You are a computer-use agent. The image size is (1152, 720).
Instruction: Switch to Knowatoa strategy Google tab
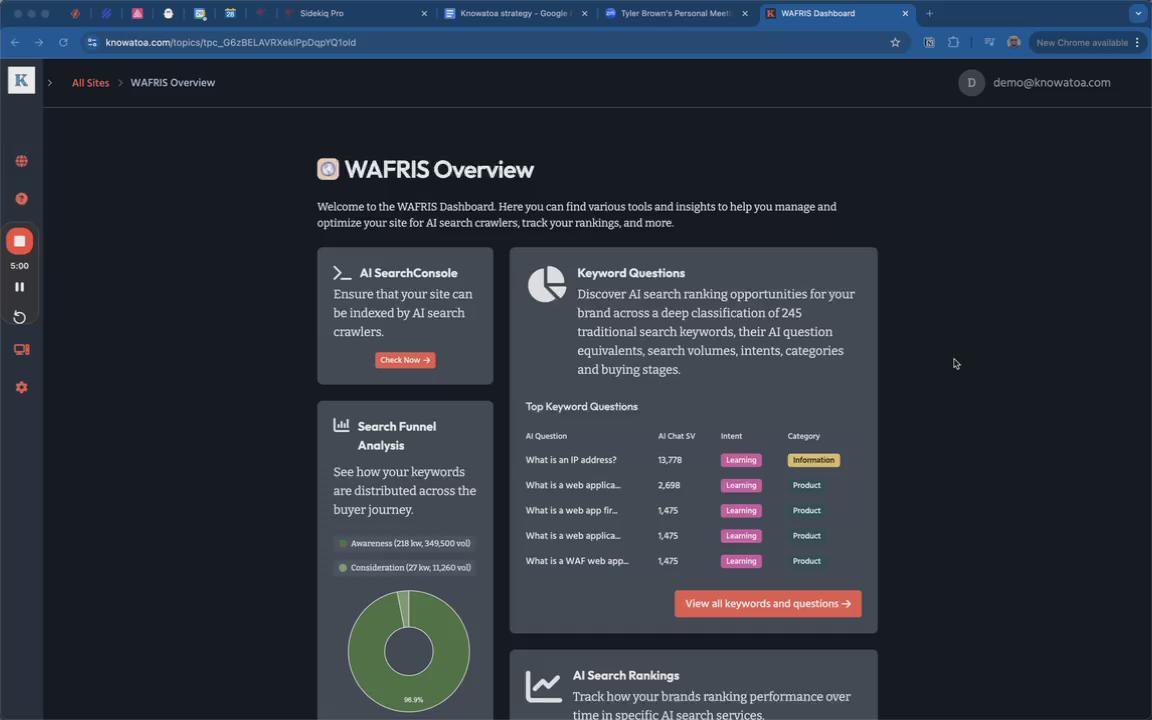(x=516, y=13)
